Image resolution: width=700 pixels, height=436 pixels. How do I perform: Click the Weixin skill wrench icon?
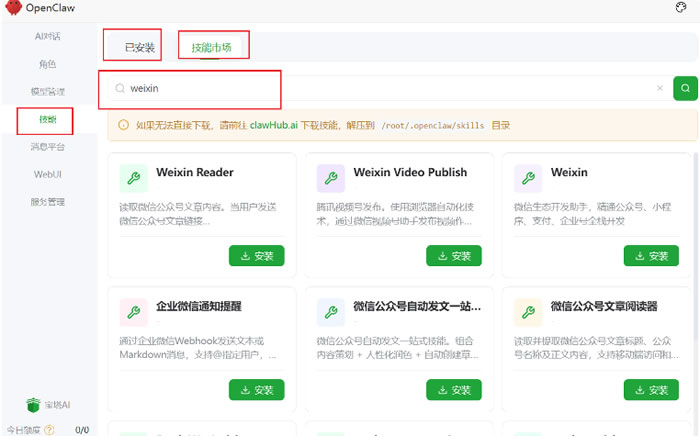528,178
